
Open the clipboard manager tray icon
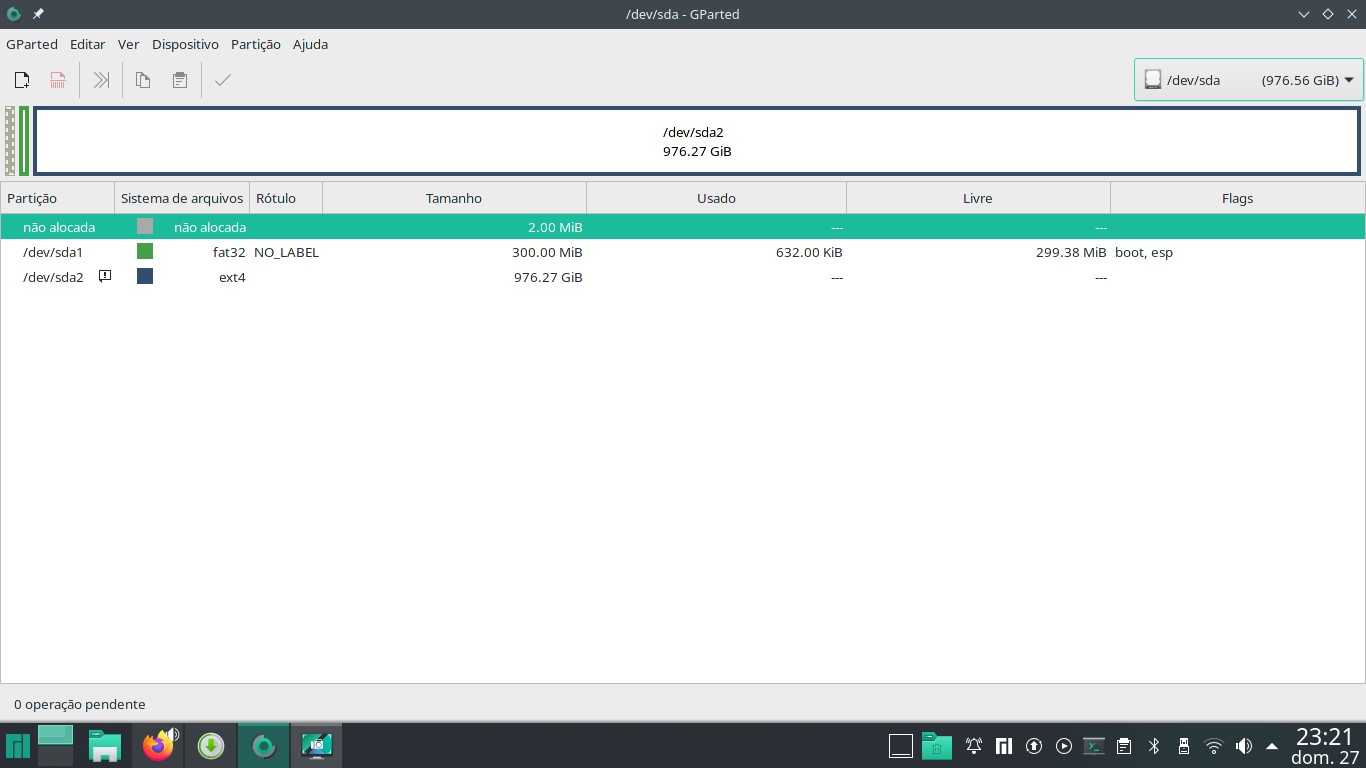1124,746
